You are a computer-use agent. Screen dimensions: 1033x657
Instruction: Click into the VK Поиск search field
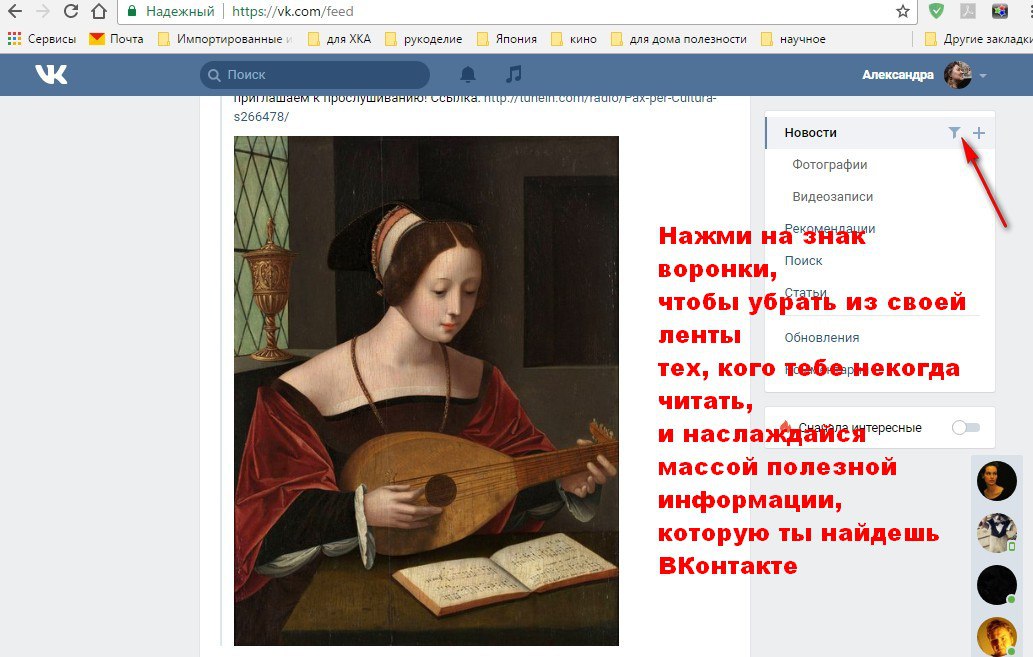[x=315, y=74]
